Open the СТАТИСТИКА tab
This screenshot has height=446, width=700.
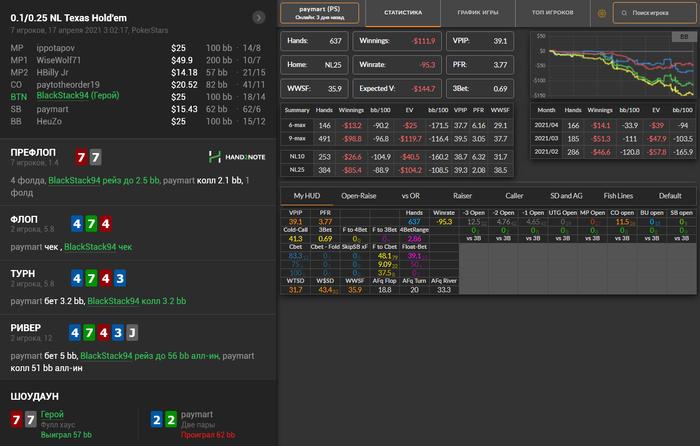pos(403,13)
